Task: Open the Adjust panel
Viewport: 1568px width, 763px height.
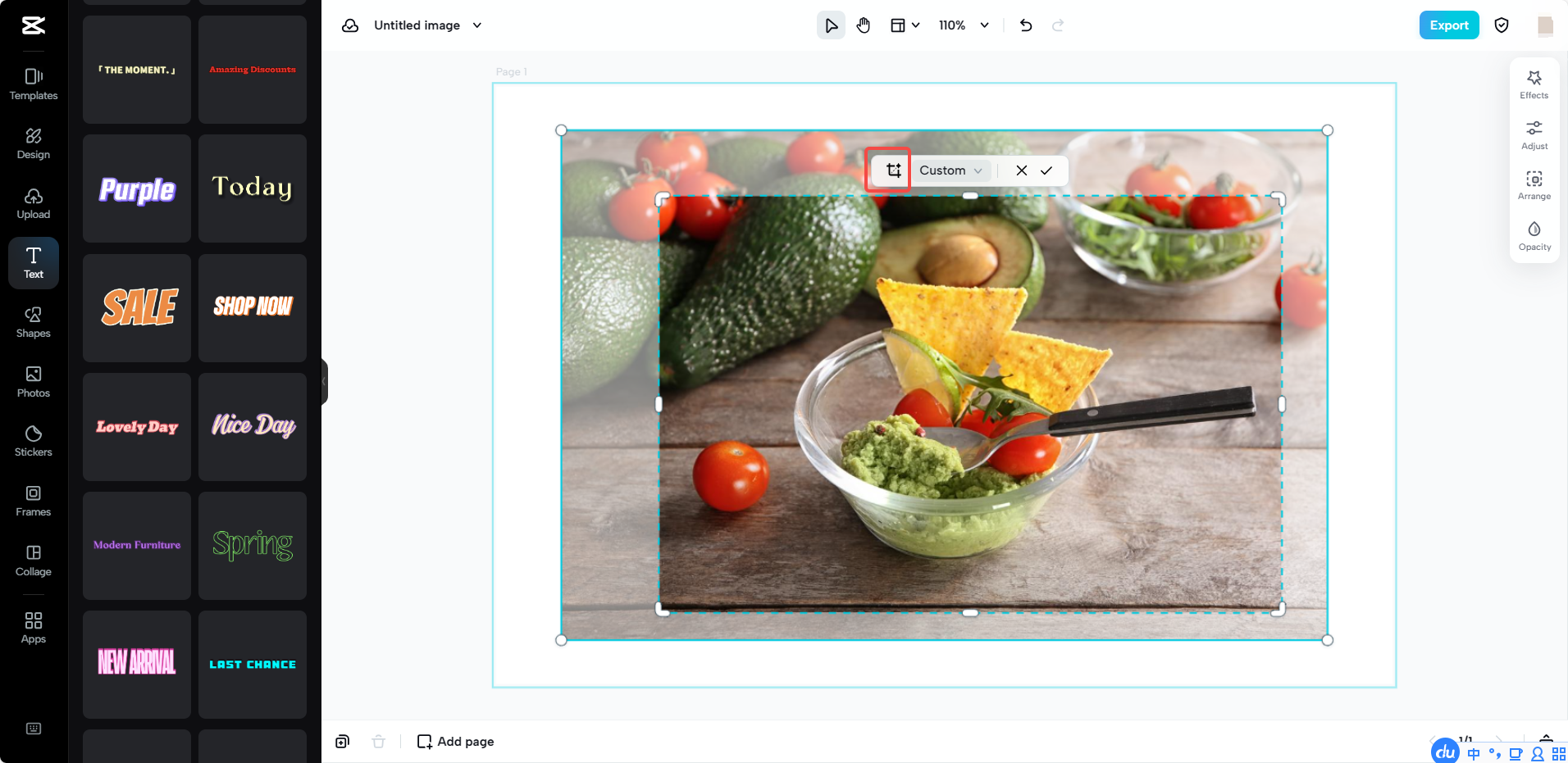Action: tap(1534, 134)
